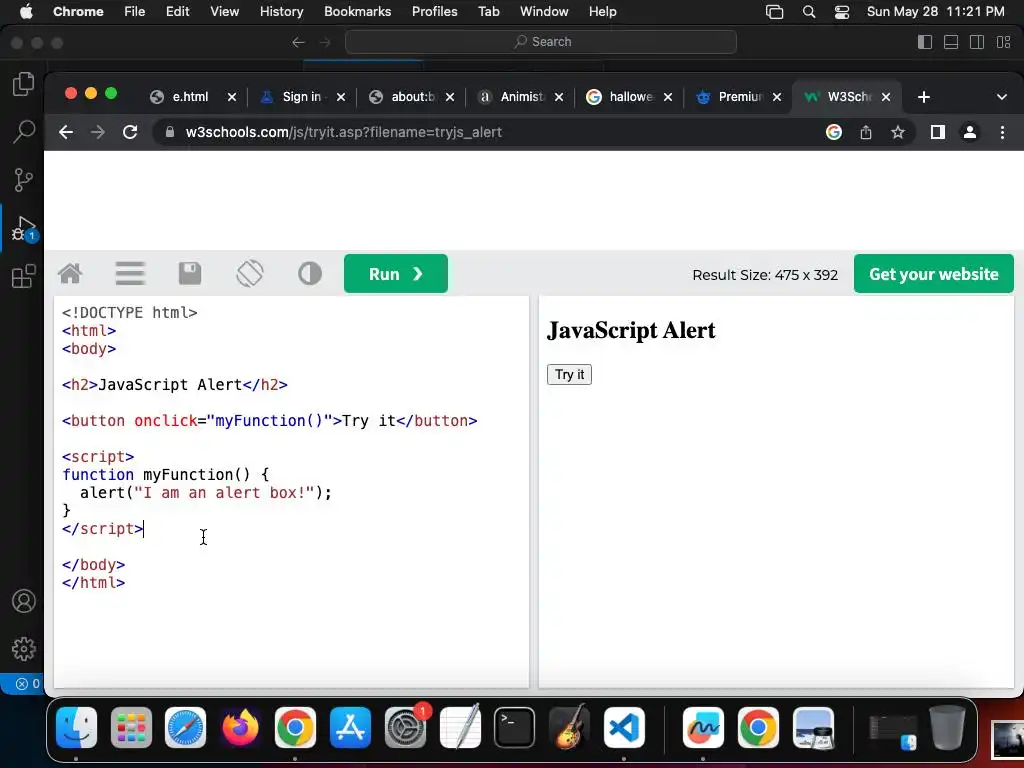Reload the page with refresh icon

click(130, 132)
